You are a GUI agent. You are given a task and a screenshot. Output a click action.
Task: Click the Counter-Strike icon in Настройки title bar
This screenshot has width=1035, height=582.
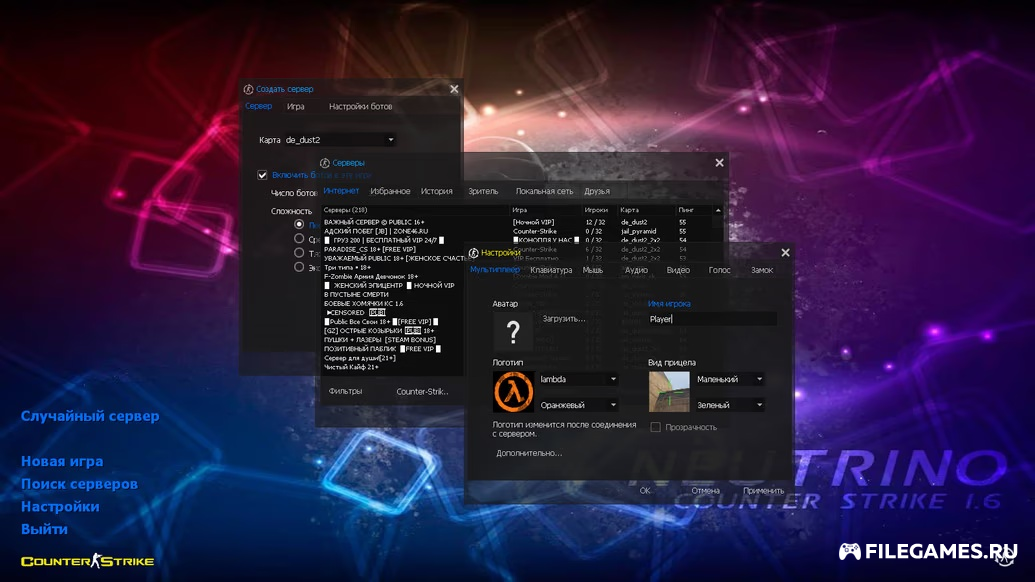point(473,253)
